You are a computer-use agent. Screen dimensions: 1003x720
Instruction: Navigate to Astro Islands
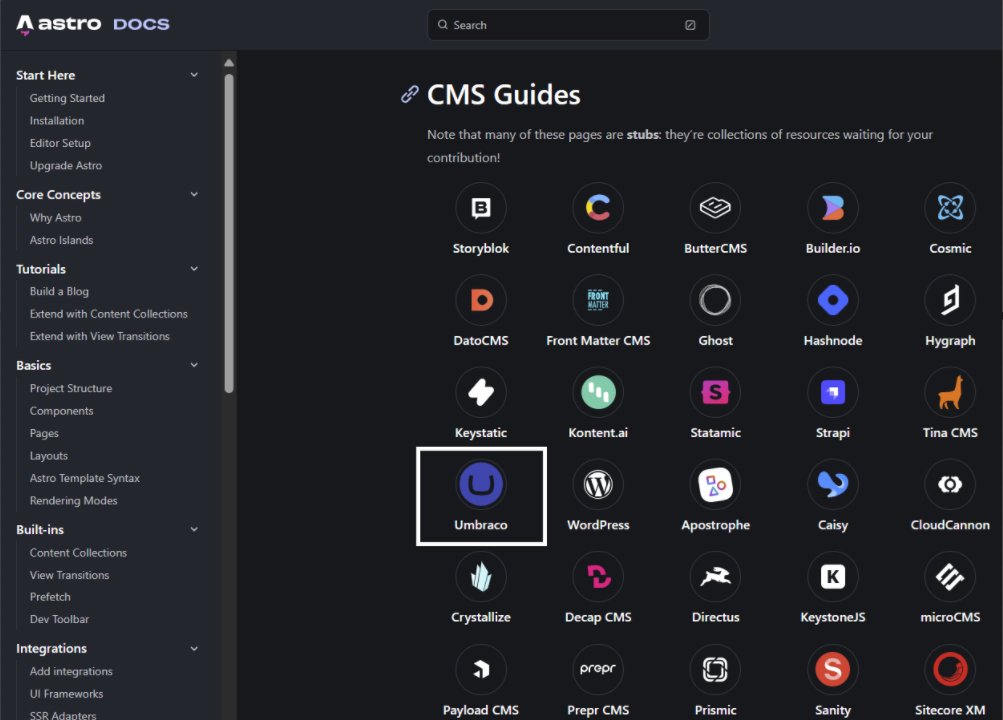[x=61, y=240]
